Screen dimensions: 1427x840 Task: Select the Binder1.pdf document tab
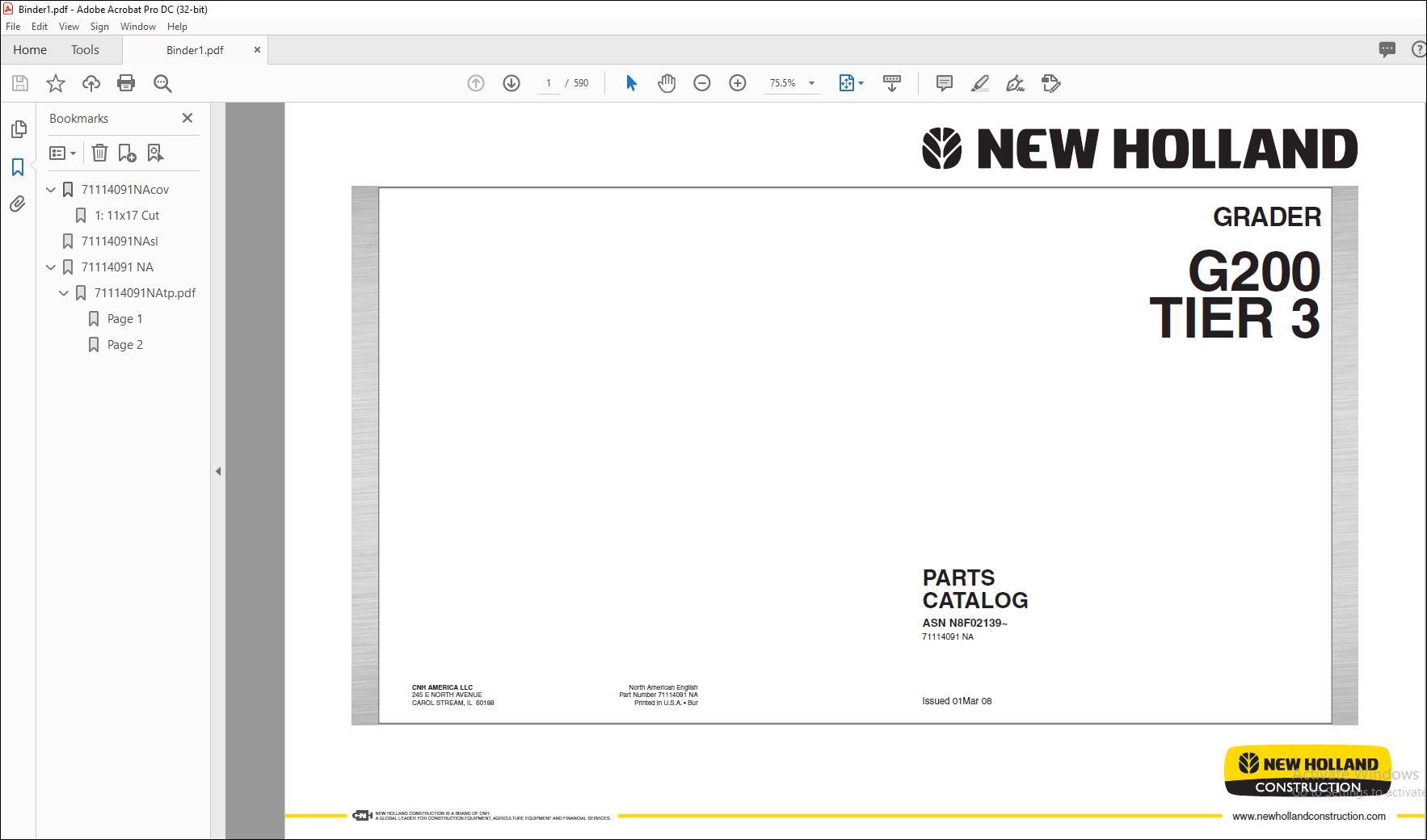coord(195,50)
